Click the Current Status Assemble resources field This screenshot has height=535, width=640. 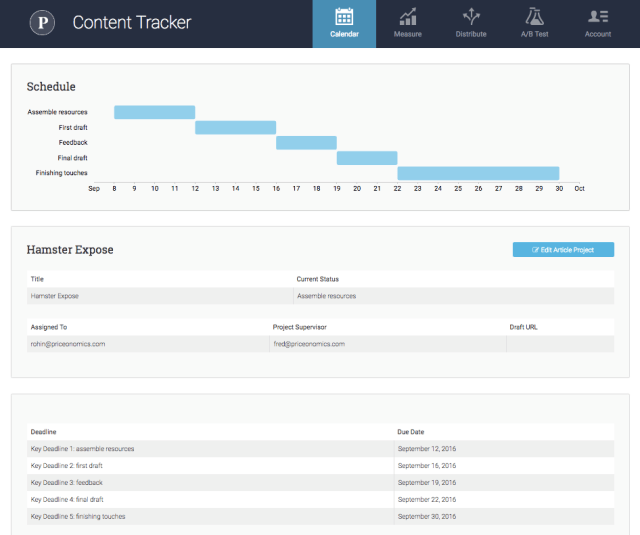(453, 296)
